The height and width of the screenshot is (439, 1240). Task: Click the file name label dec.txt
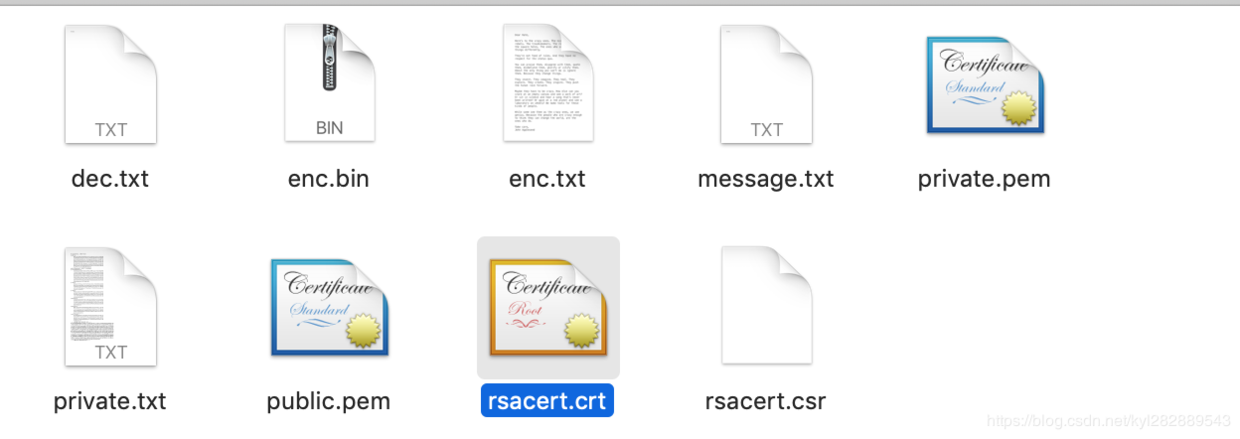(x=110, y=179)
